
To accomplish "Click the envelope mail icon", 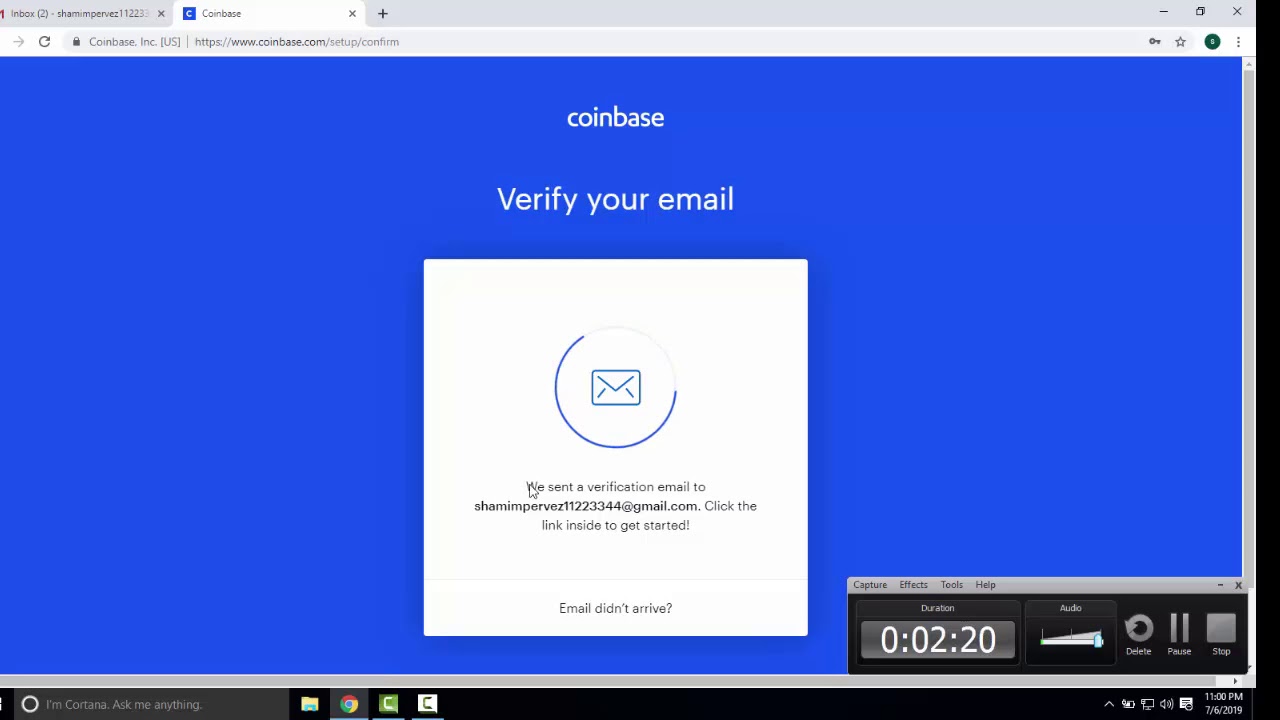I will (x=615, y=388).
